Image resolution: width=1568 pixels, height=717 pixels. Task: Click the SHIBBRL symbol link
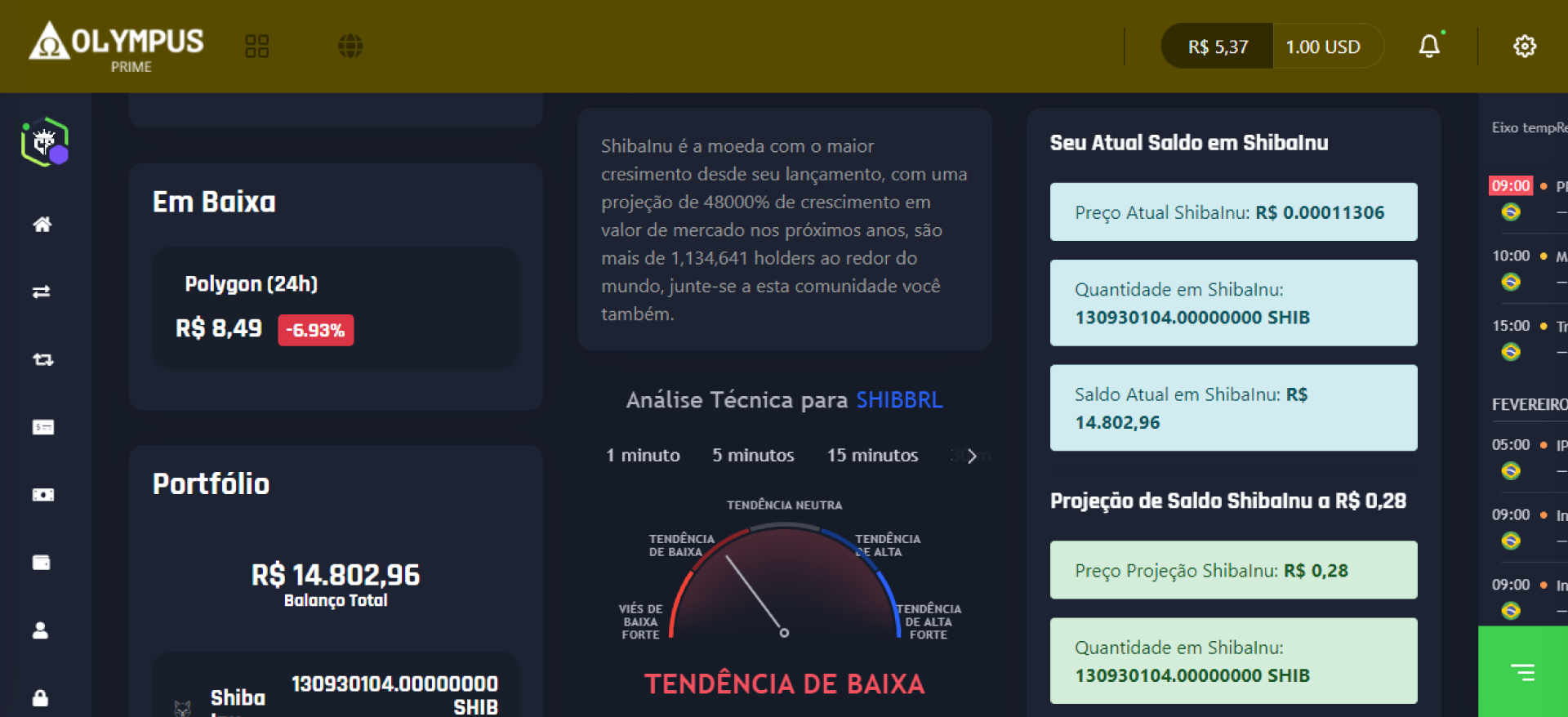pyautogui.click(x=899, y=400)
